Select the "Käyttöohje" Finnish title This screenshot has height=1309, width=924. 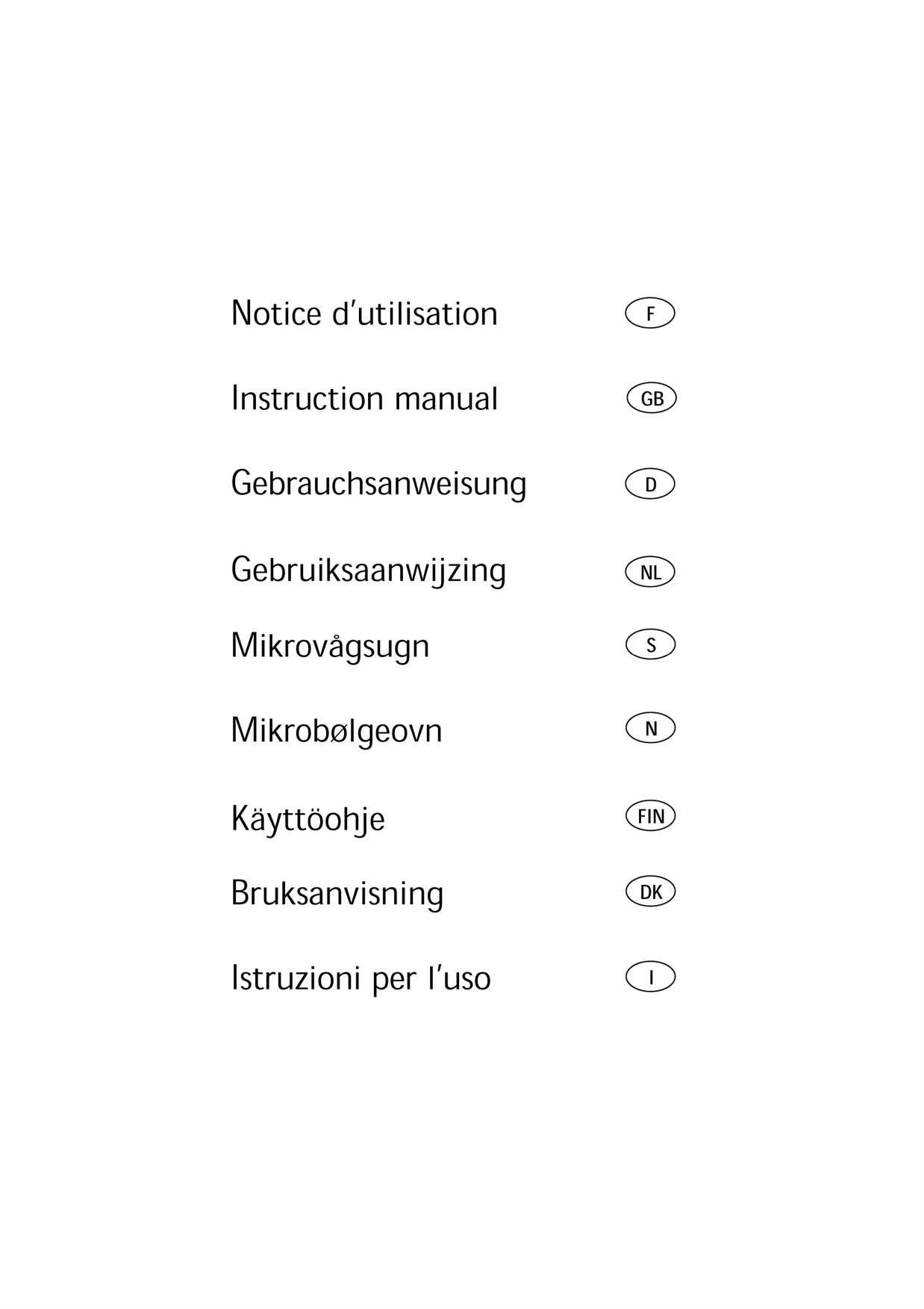click(308, 819)
